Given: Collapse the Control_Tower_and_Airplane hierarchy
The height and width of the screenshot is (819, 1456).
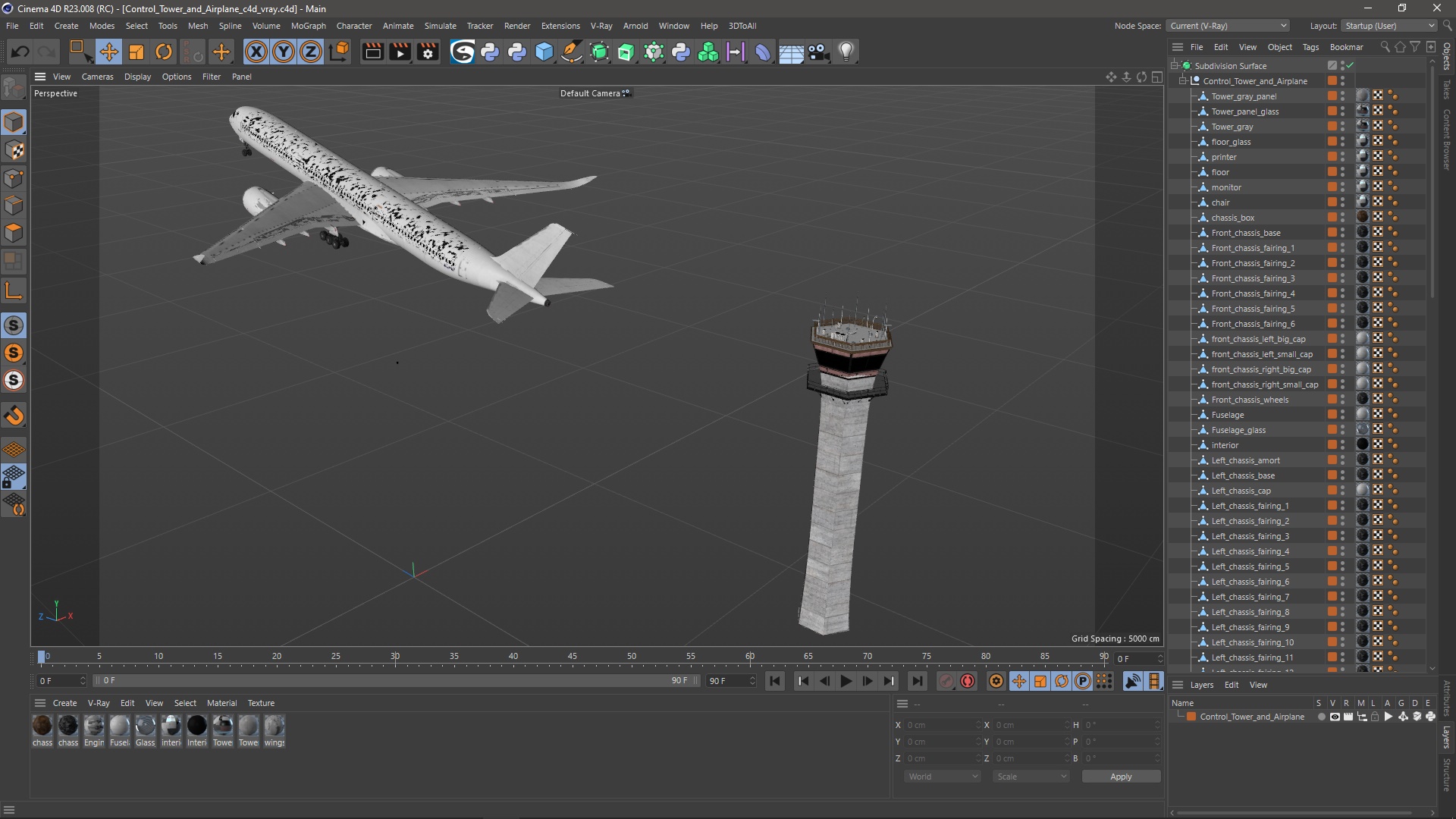Looking at the screenshot, I should pyautogui.click(x=1183, y=81).
